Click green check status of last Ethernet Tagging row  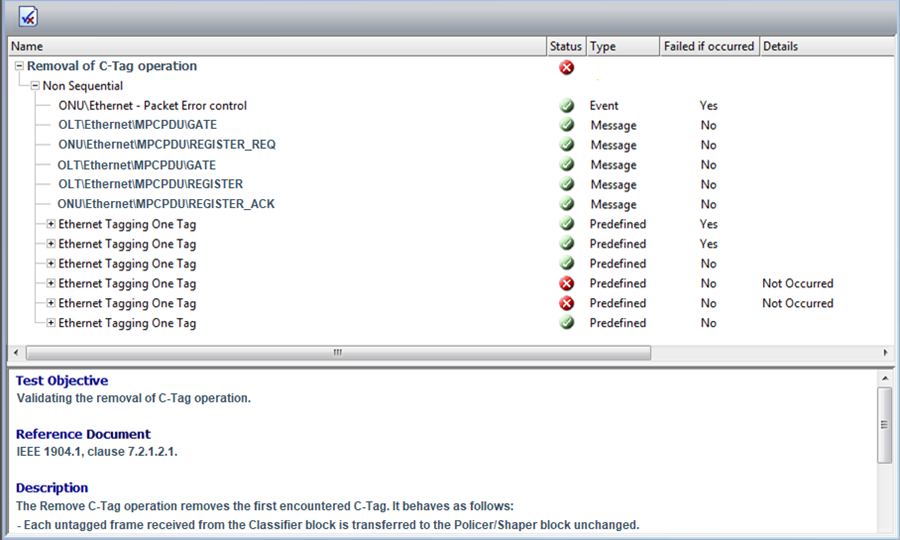(567, 323)
